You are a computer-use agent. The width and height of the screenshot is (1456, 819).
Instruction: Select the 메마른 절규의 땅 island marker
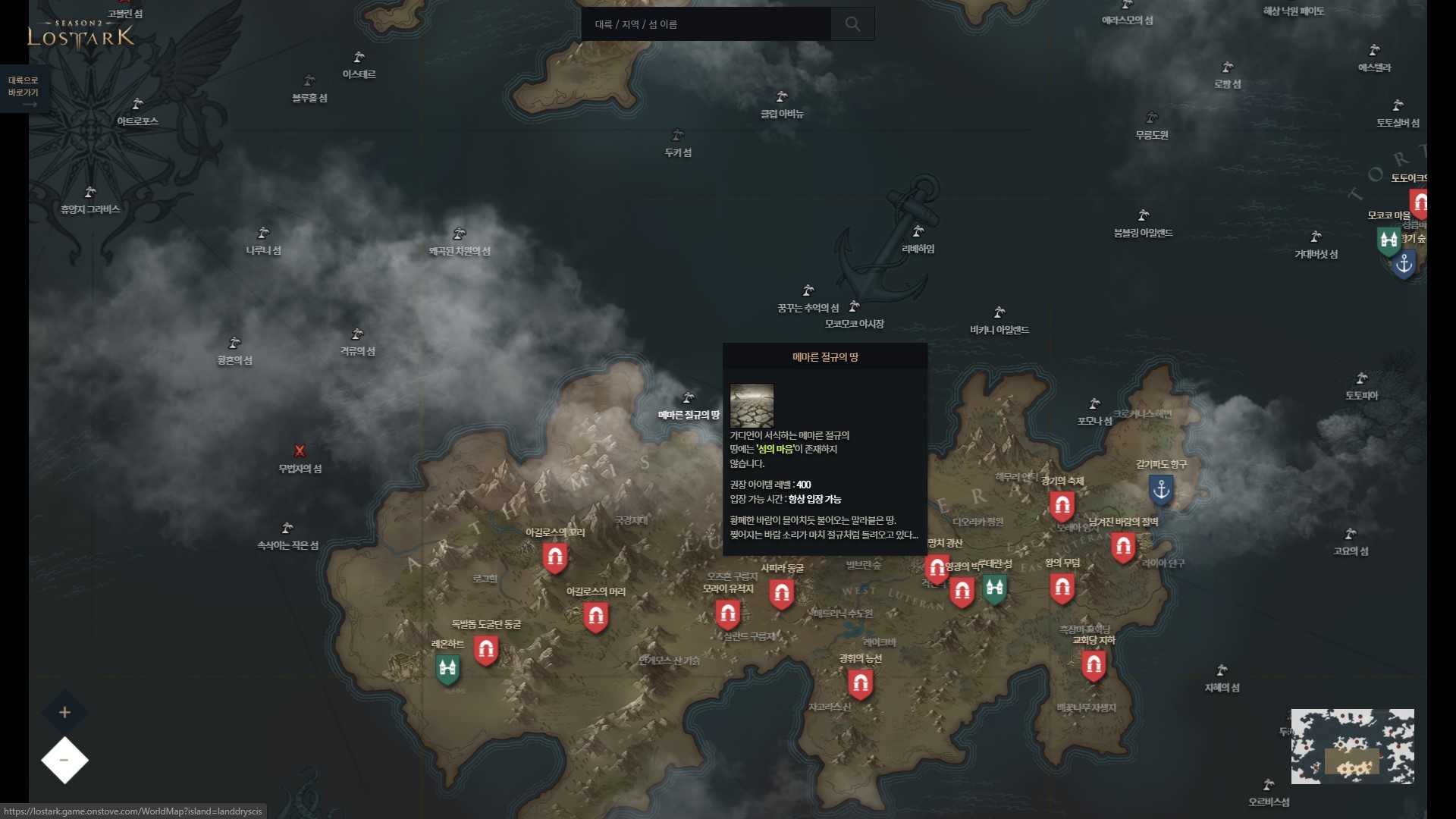pos(688,398)
